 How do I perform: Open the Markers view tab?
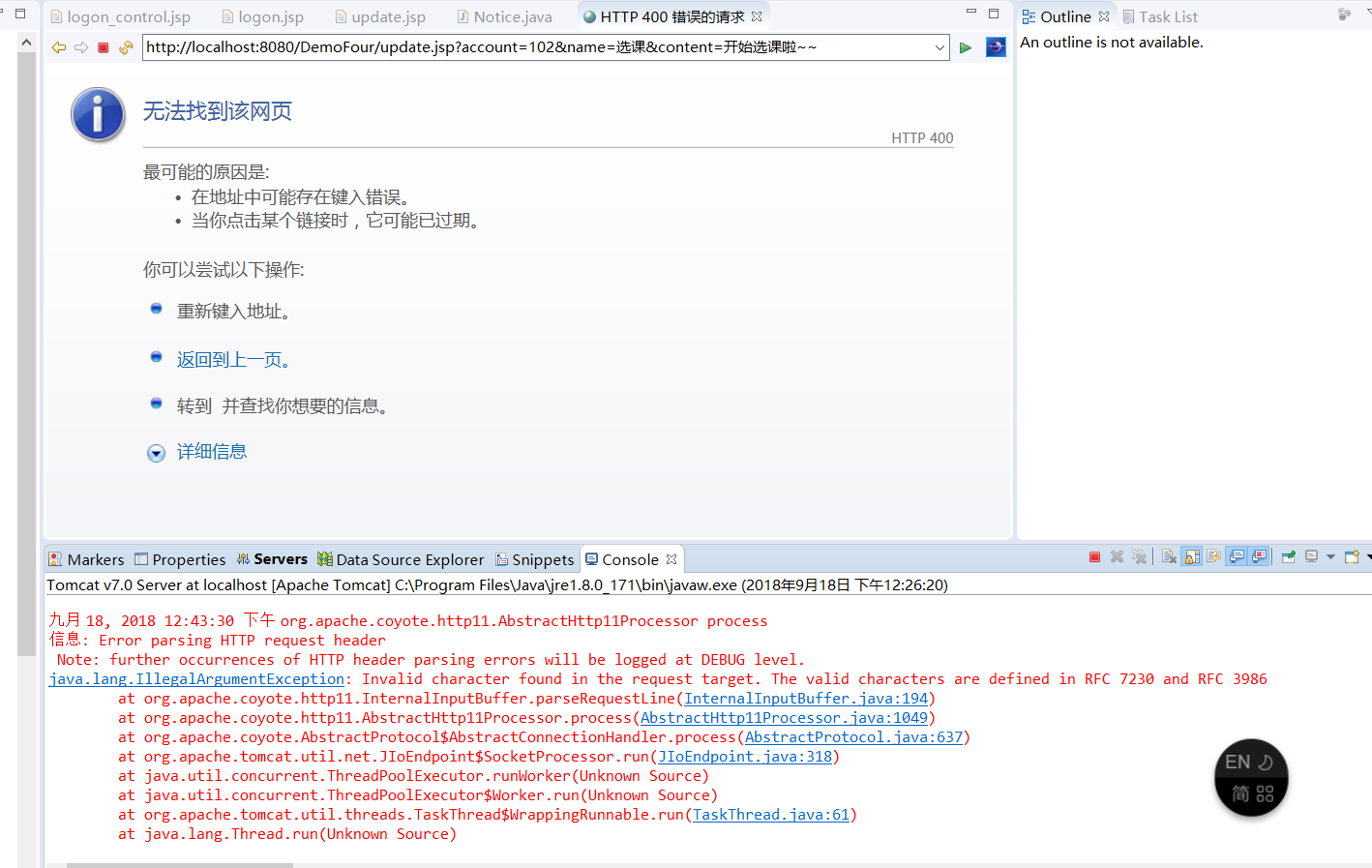pos(86,559)
